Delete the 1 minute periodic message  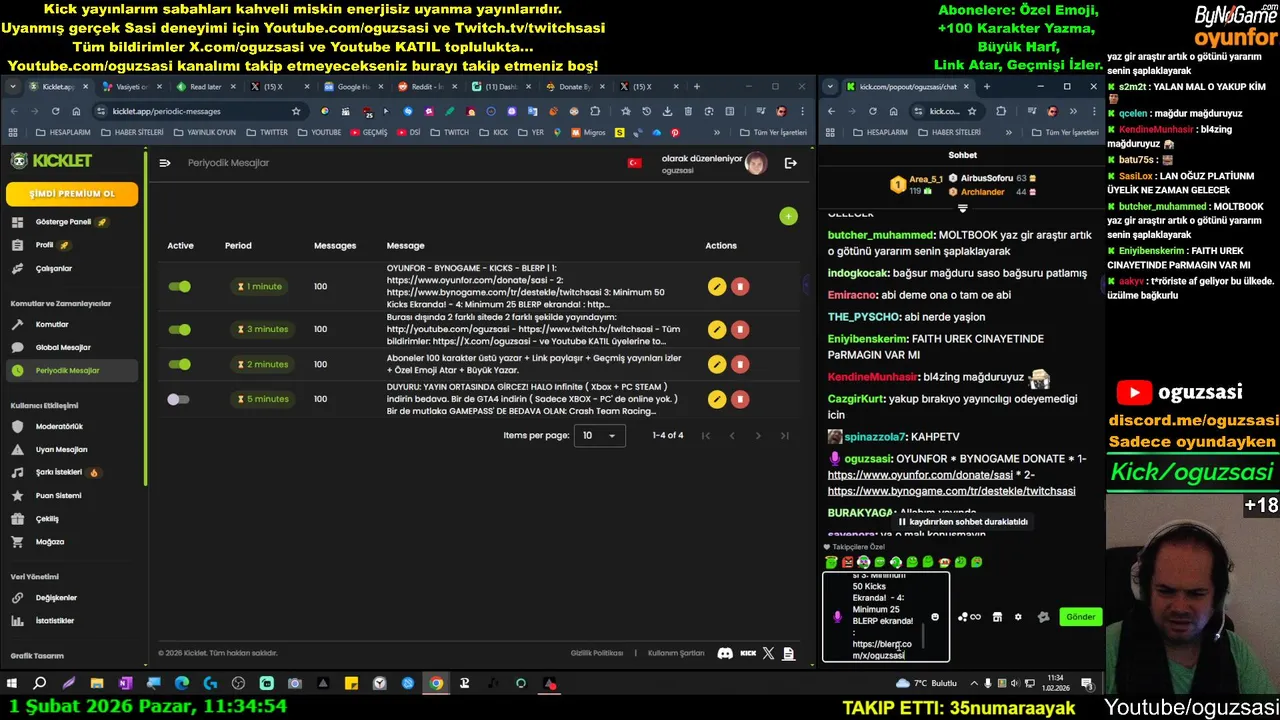740,287
